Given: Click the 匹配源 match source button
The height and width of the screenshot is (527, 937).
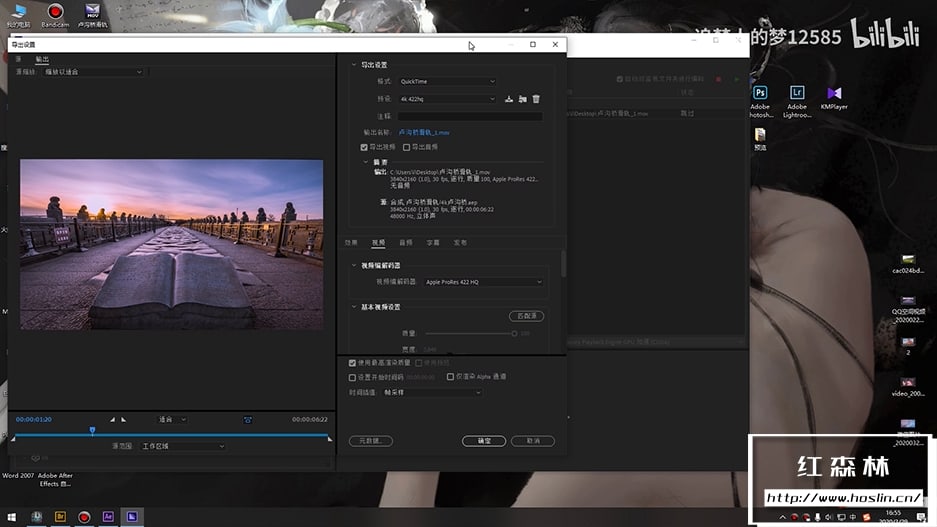Looking at the screenshot, I should tap(526, 316).
